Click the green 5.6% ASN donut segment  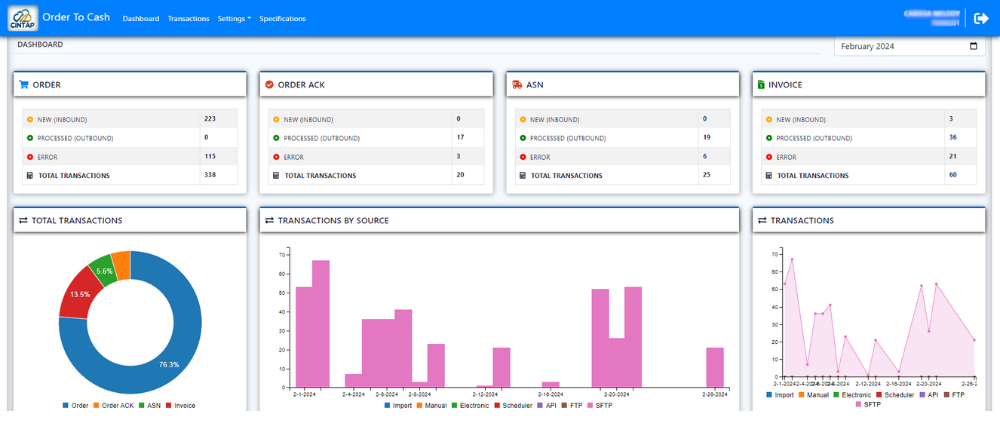104,270
